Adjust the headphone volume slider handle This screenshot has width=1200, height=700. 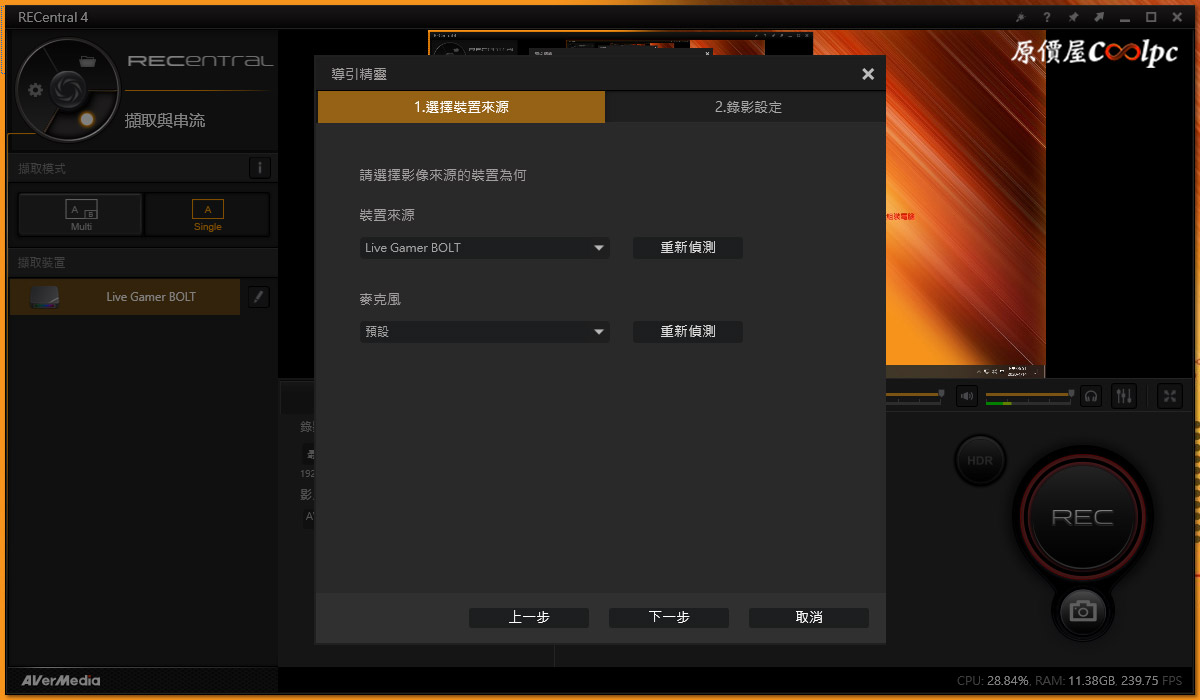(x=1071, y=393)
